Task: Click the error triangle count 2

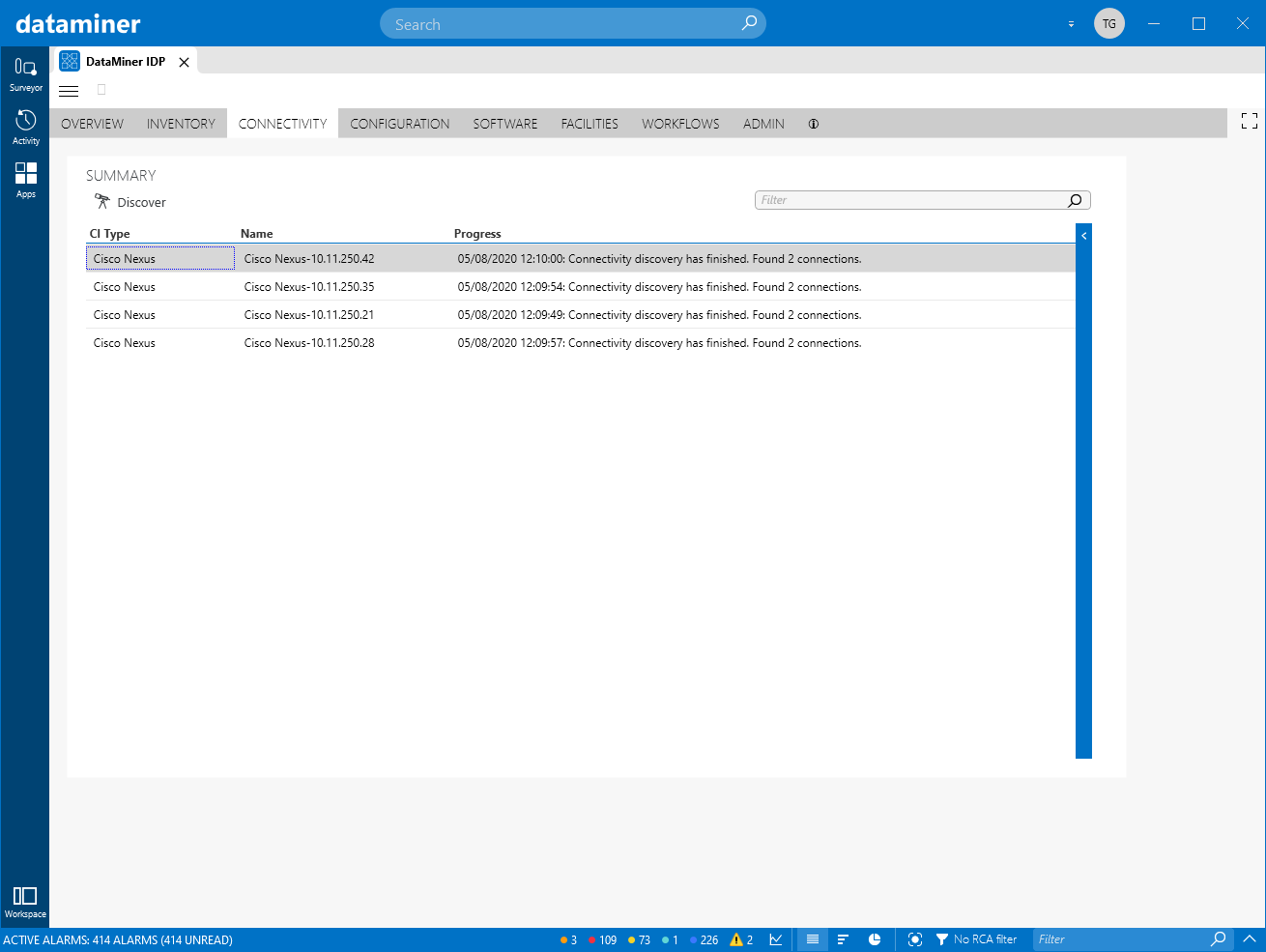Action: point(741,939)
